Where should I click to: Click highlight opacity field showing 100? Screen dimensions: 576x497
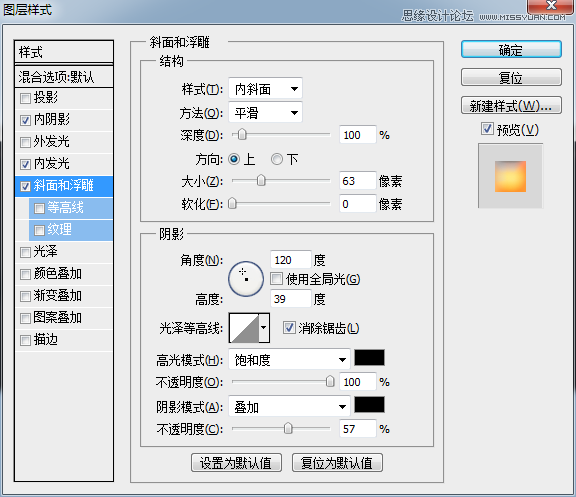pyautogui.click(x=358, y=382)
